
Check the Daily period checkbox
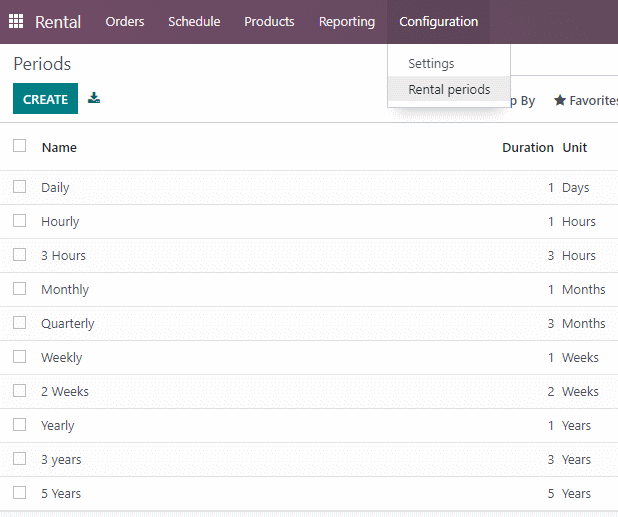click(x=19, y=186)
